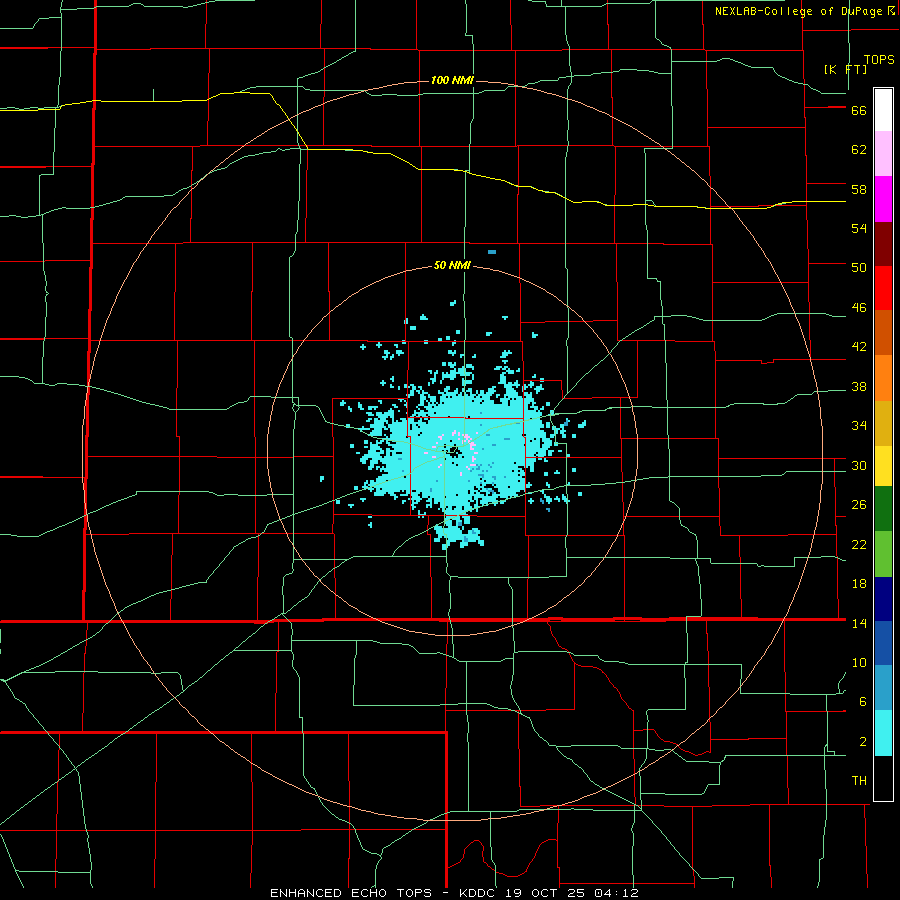Click the 2 legend value

[863, 742]
